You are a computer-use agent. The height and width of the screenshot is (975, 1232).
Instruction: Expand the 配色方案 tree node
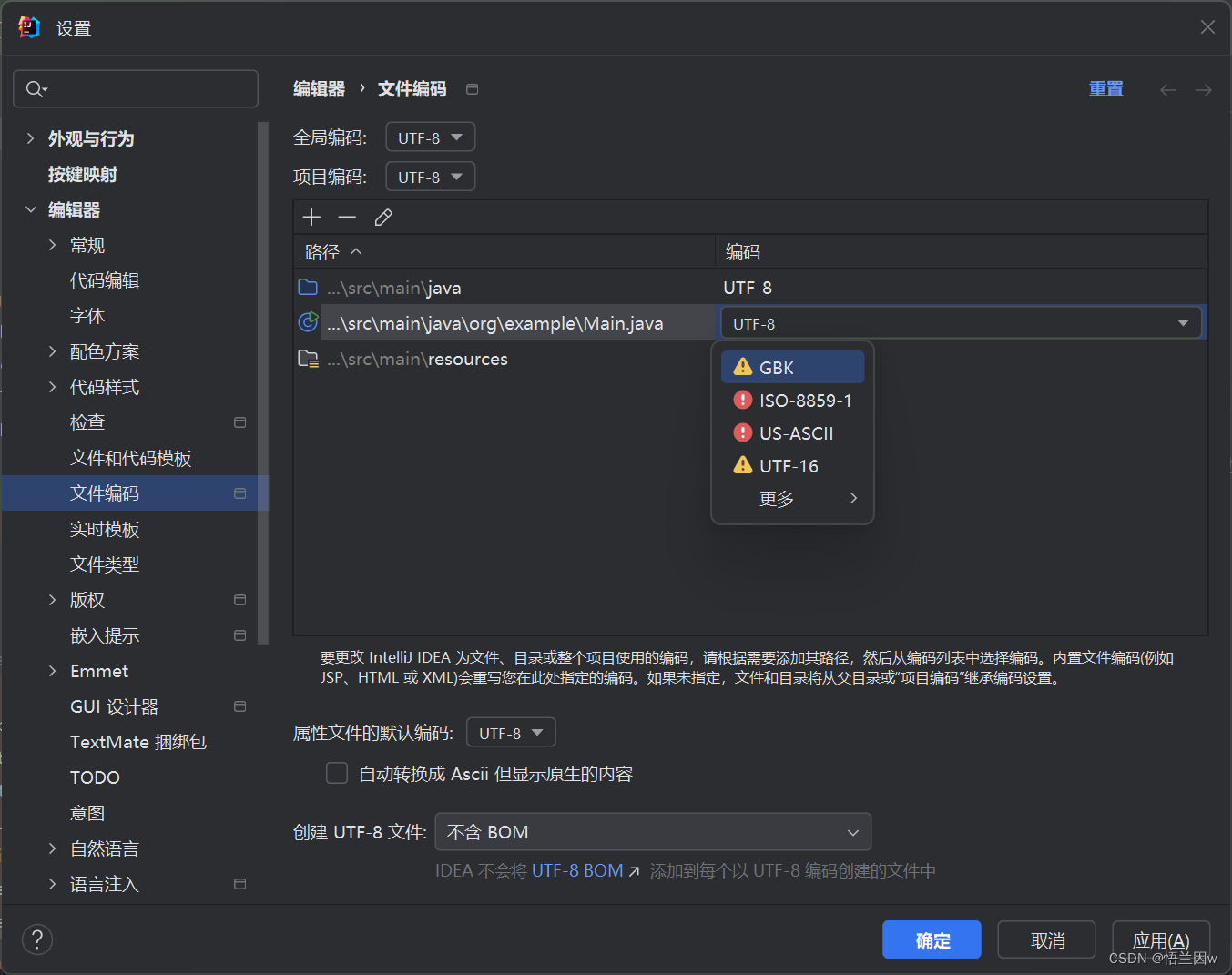point(53,351)
